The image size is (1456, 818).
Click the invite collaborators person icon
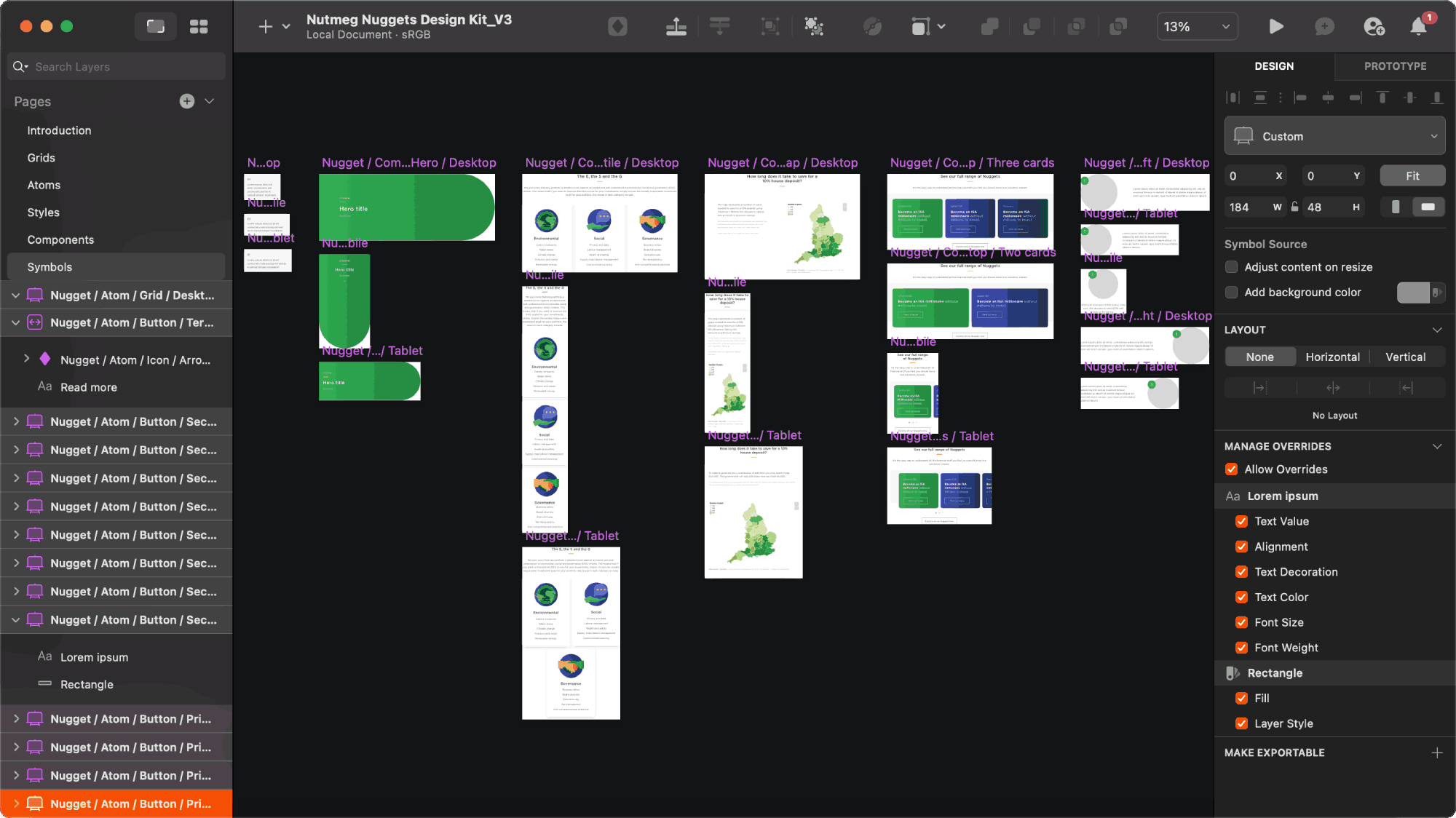pos(1374,27)
